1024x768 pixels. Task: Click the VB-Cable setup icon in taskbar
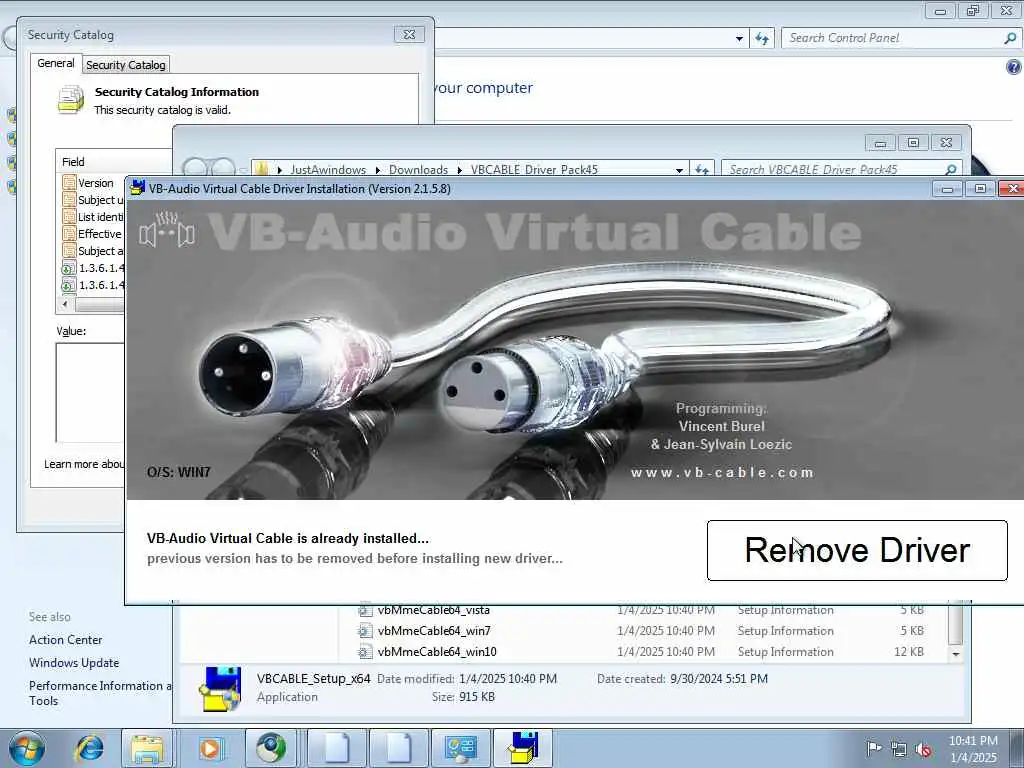click(x=524, y=748)
